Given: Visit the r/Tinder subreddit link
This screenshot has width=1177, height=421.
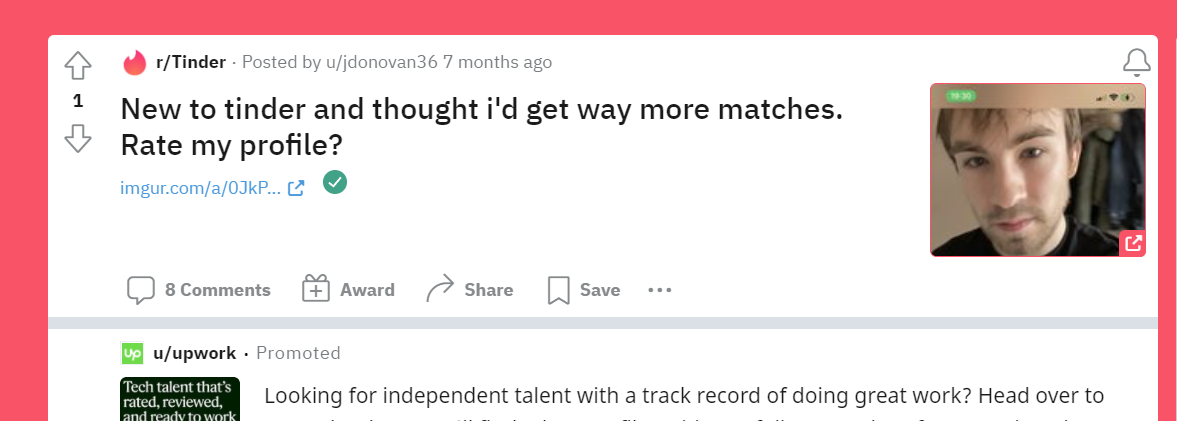Looking at the screenshot, I should (x=190, y=62).
